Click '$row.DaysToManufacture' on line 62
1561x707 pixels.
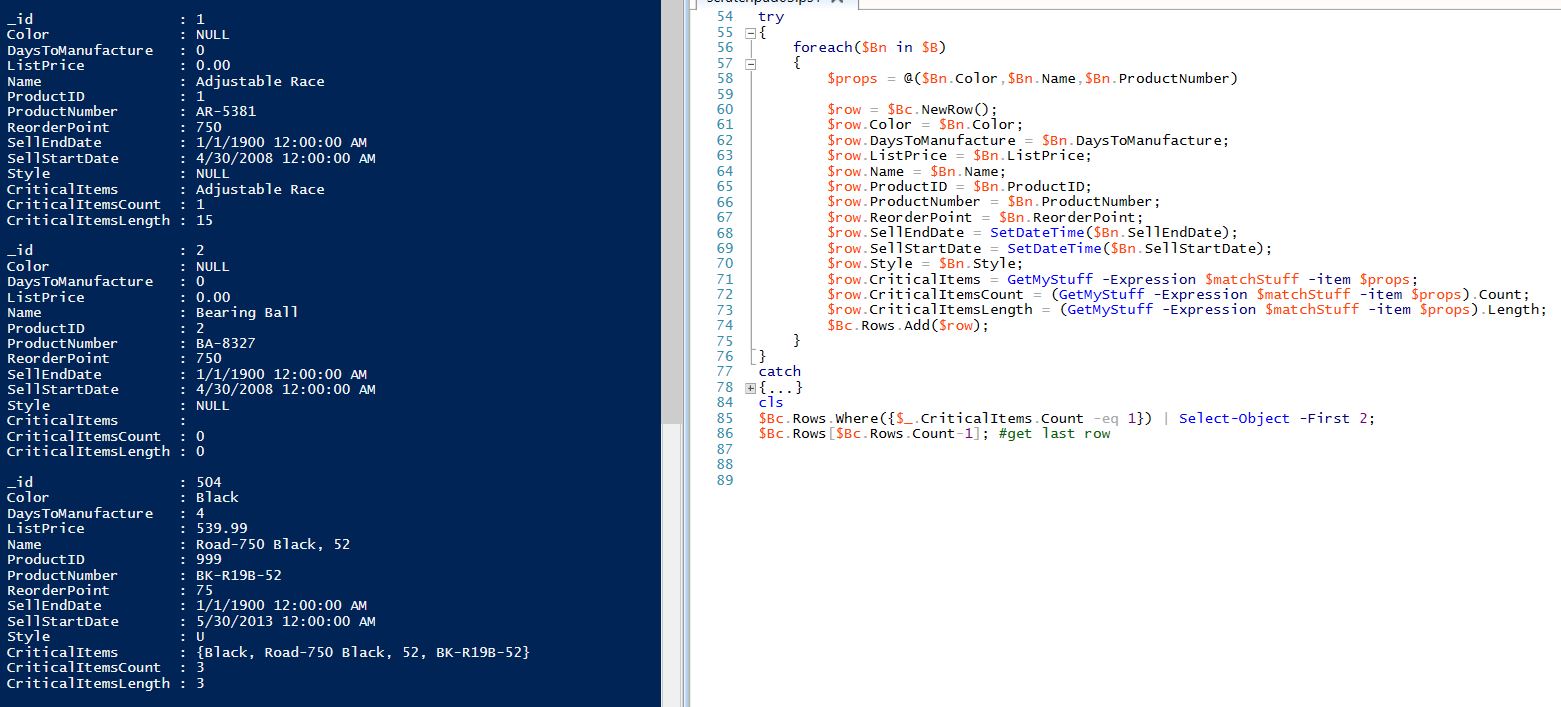pos(921,140)
